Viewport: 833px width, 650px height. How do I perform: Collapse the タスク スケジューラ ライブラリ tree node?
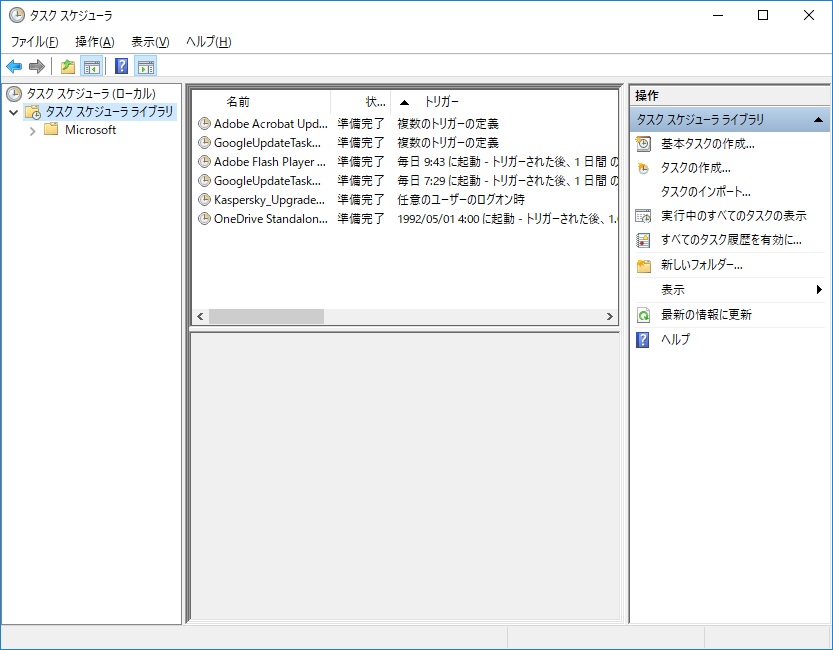[13, 112]
